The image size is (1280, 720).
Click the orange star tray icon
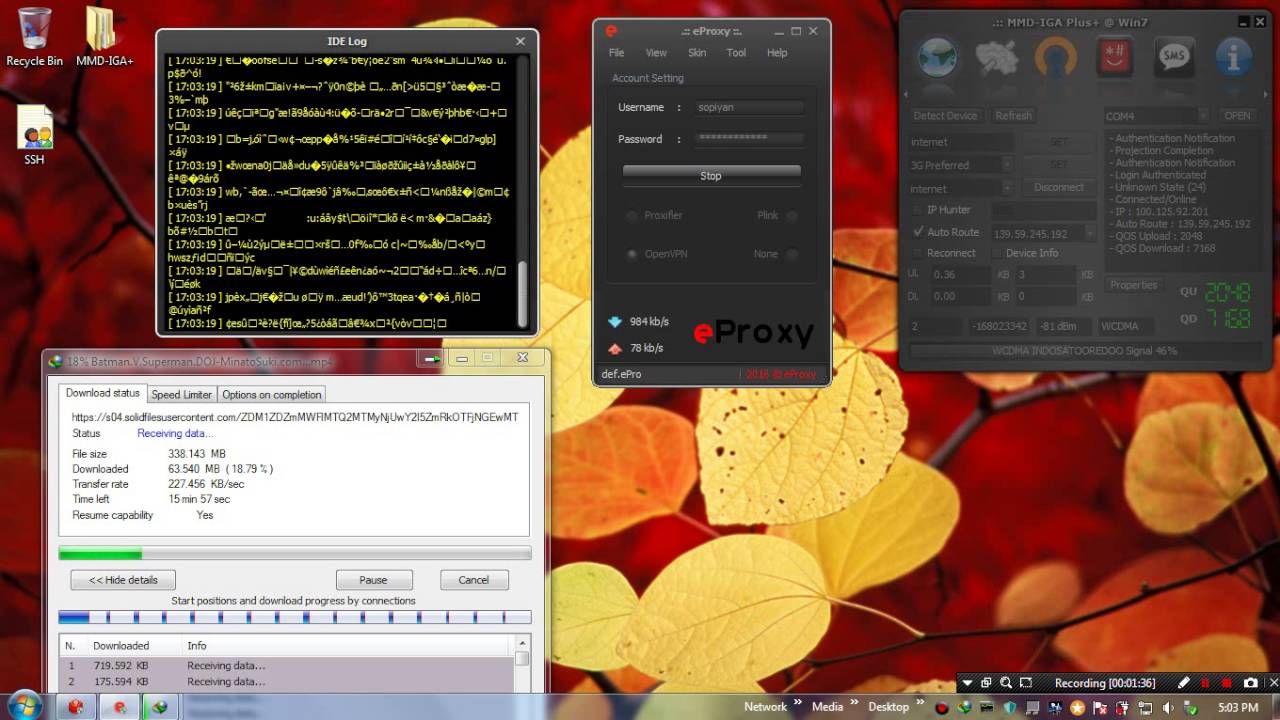tap(1077, 707)
